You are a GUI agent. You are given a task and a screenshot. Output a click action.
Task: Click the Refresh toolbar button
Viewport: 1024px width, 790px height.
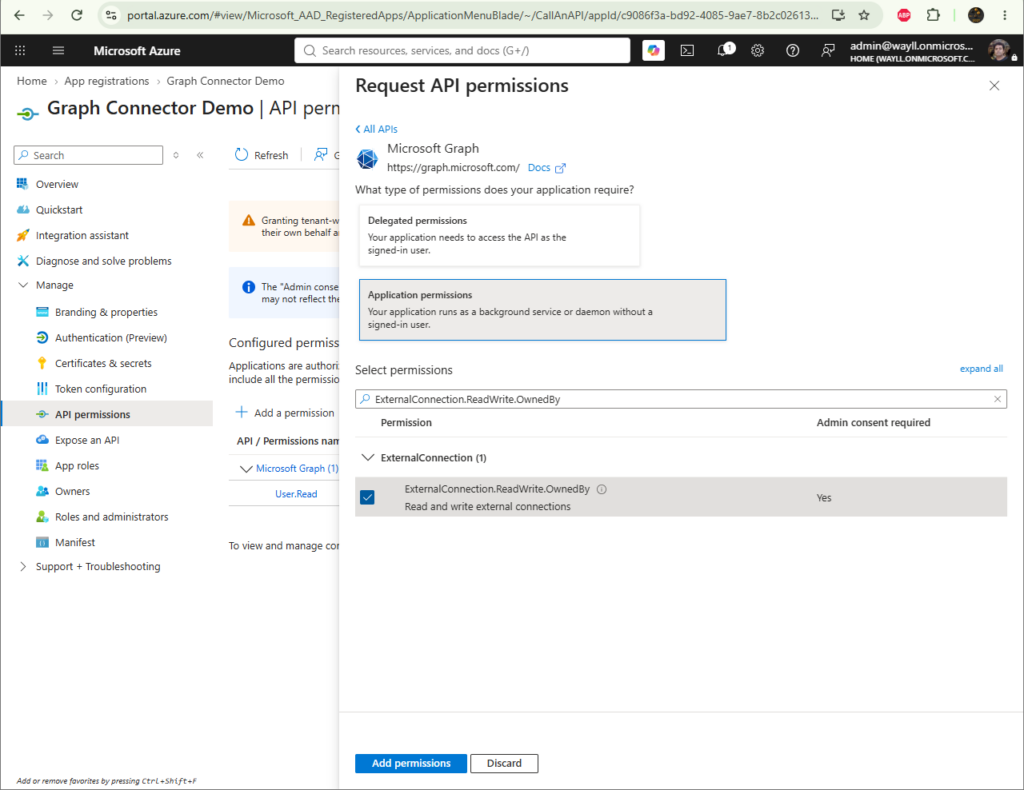pos(262,155)
